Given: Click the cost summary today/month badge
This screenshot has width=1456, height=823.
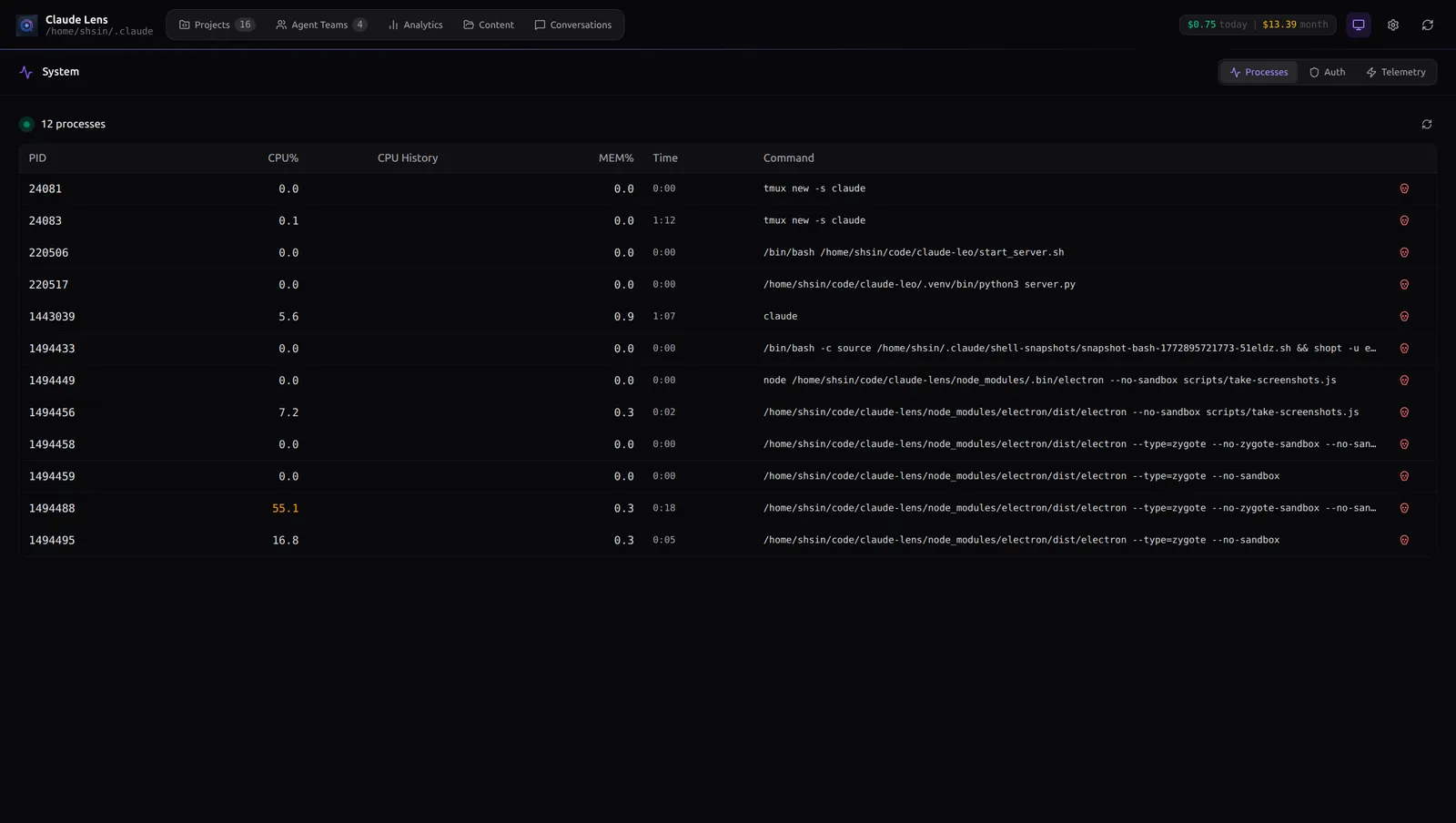Looking at the screenshot, I should (1257, 25).
